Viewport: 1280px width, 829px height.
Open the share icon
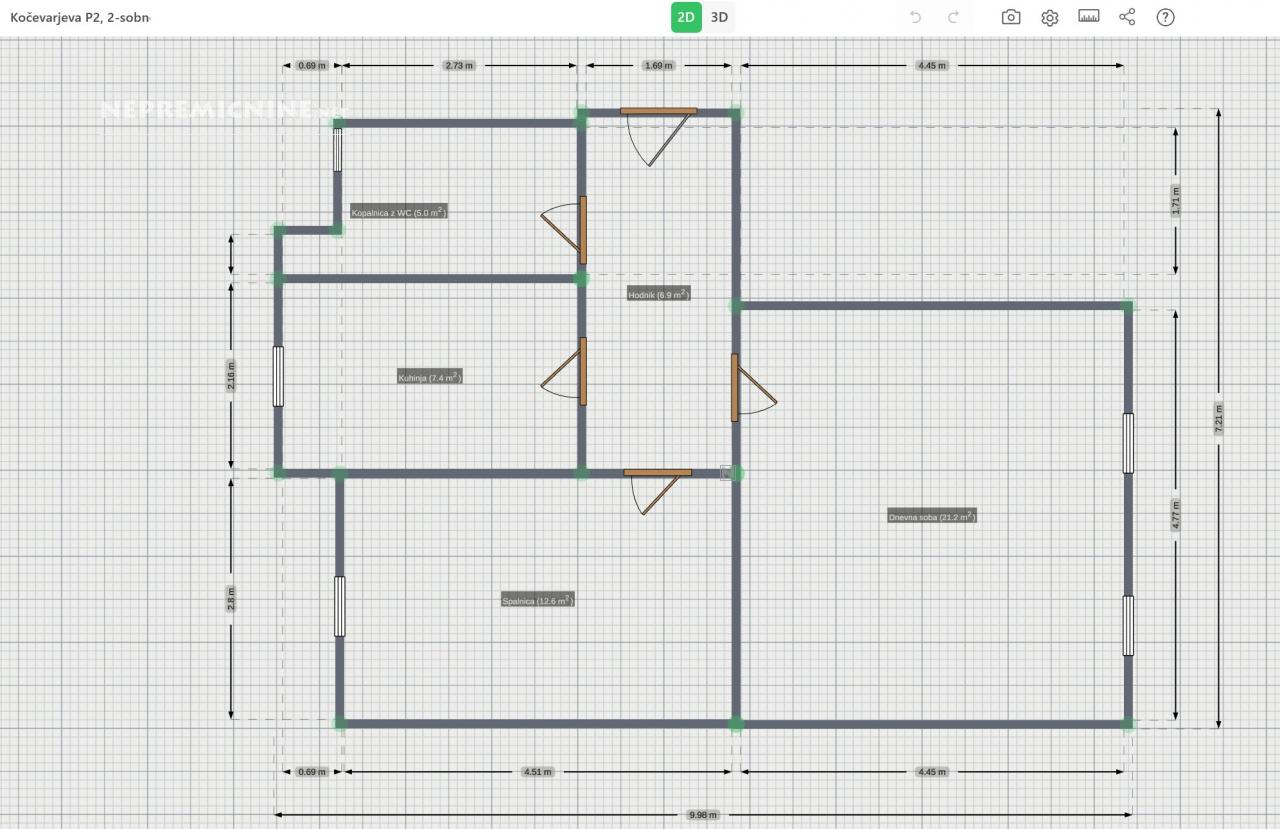[x=1127, y=17]
